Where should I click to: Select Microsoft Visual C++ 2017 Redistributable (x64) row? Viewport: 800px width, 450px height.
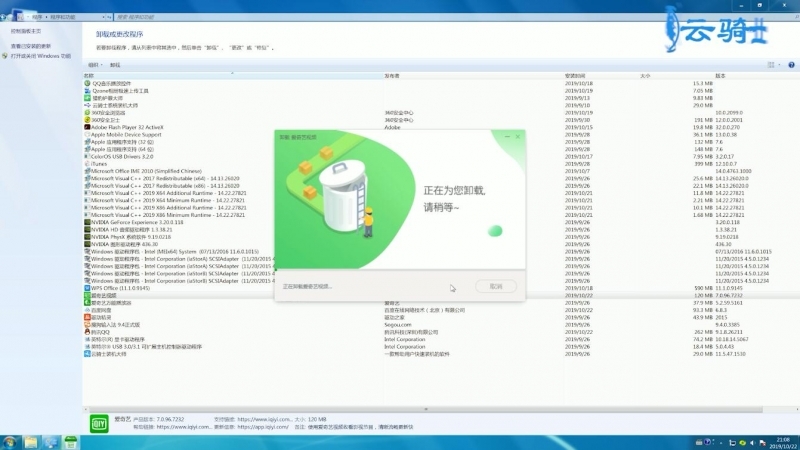click(441, 179)
